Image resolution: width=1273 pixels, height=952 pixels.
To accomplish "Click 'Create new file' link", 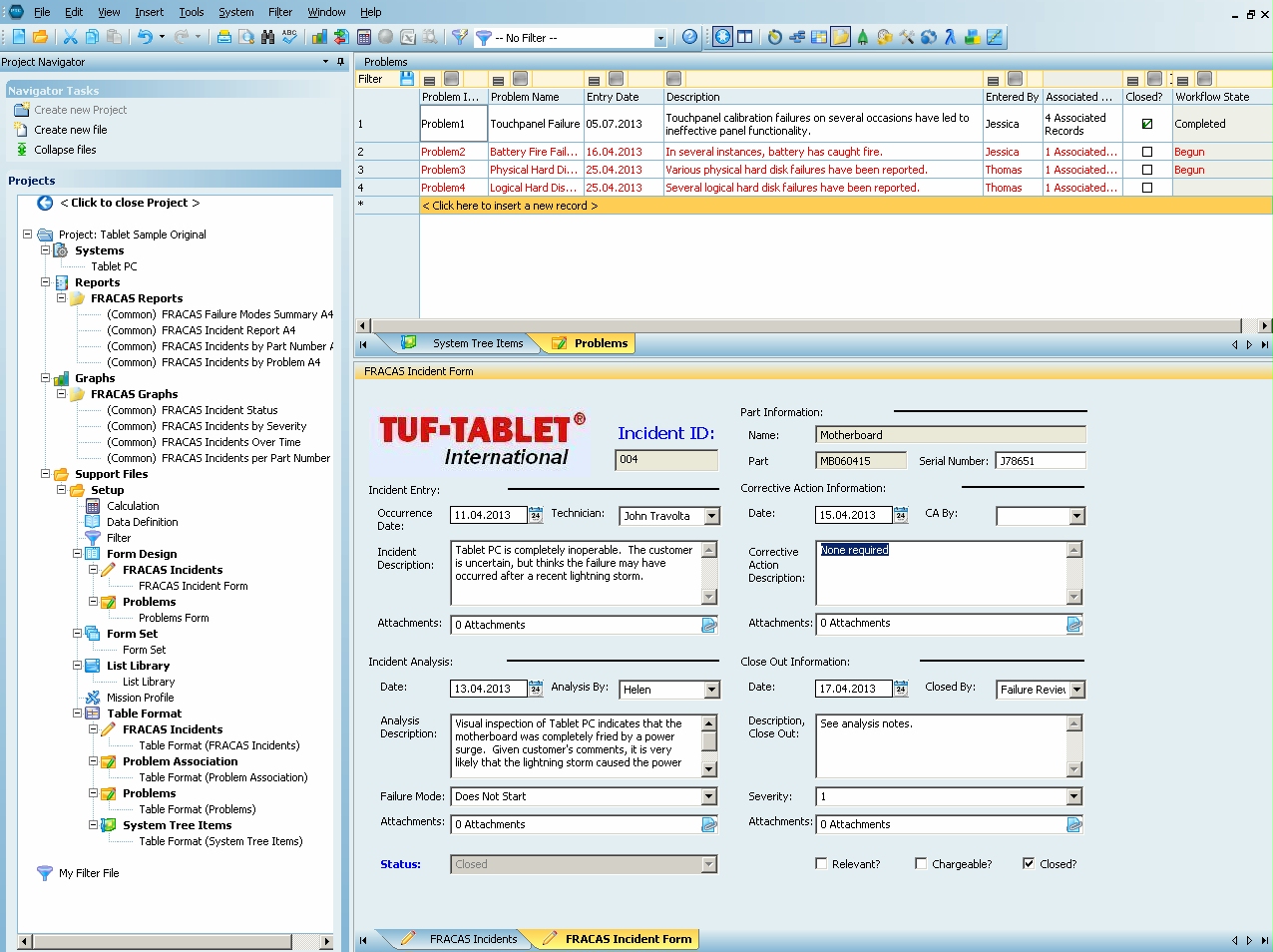I will 70,130.
